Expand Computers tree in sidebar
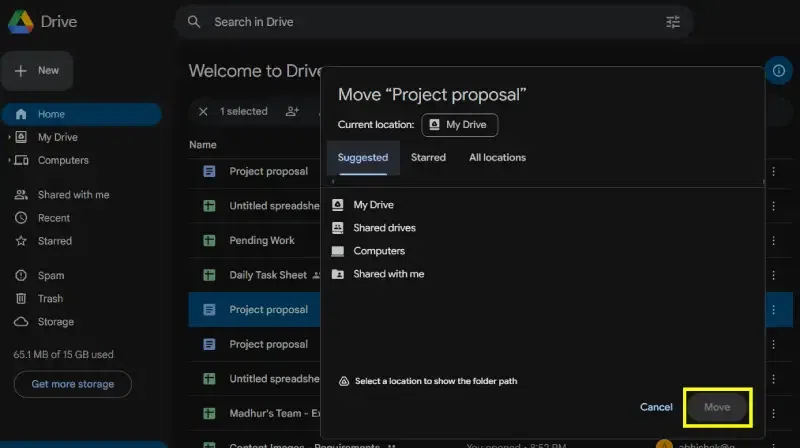800x448 pixels. pos(9,160)
